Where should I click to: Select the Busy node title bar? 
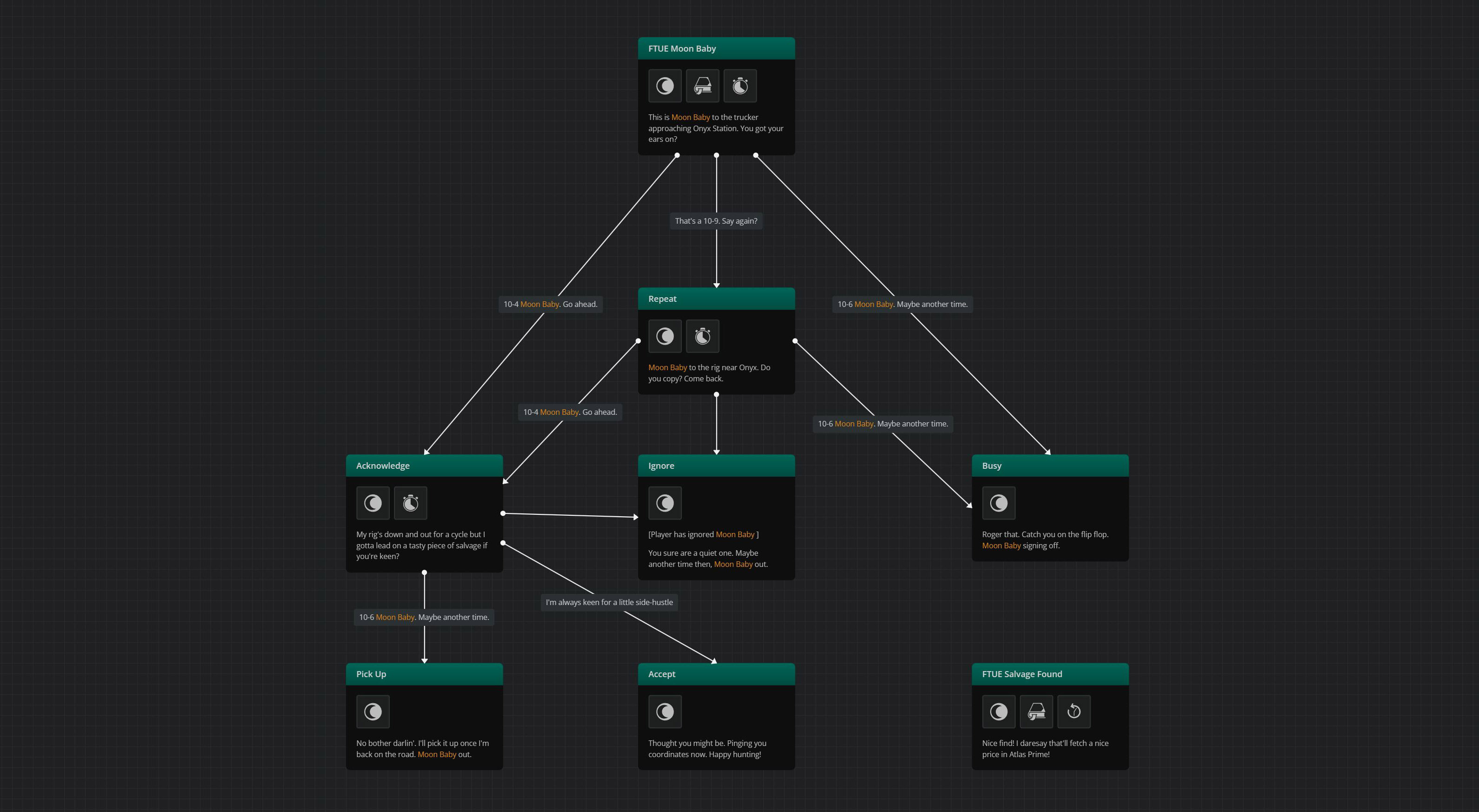[1050, 465]
